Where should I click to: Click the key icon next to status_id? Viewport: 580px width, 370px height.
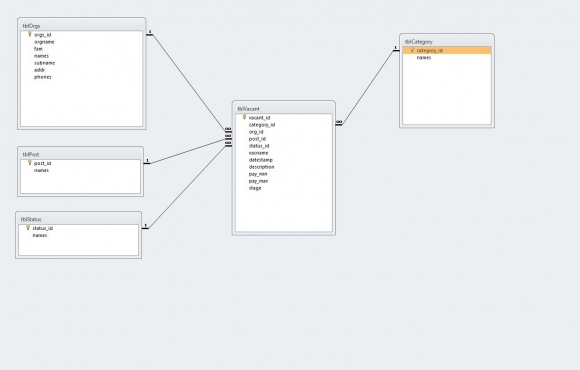coord(28,228)
